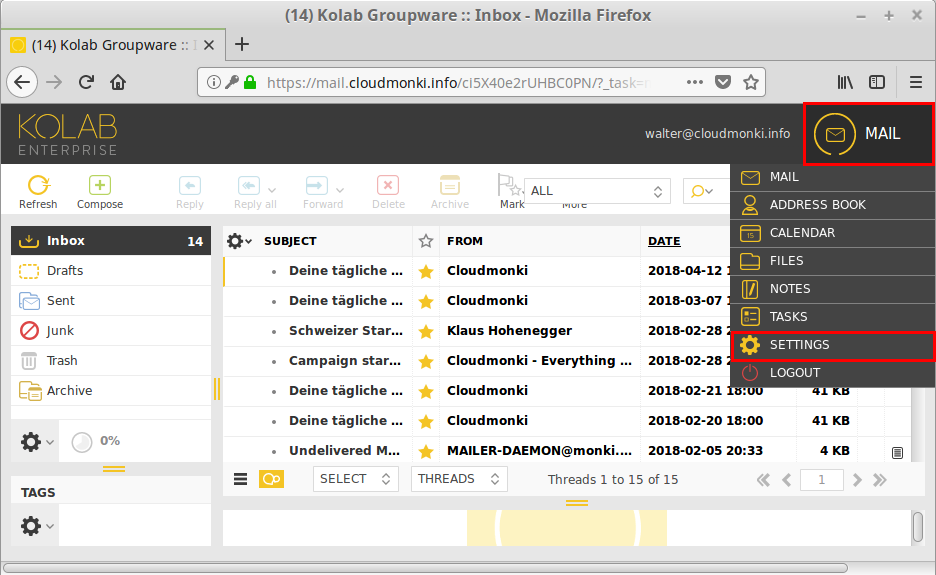Screen dimensions: 936x575
Task: Toggle star on Klaus Hohenegger message
Action: pyautogui.click(x=426, y=331)
